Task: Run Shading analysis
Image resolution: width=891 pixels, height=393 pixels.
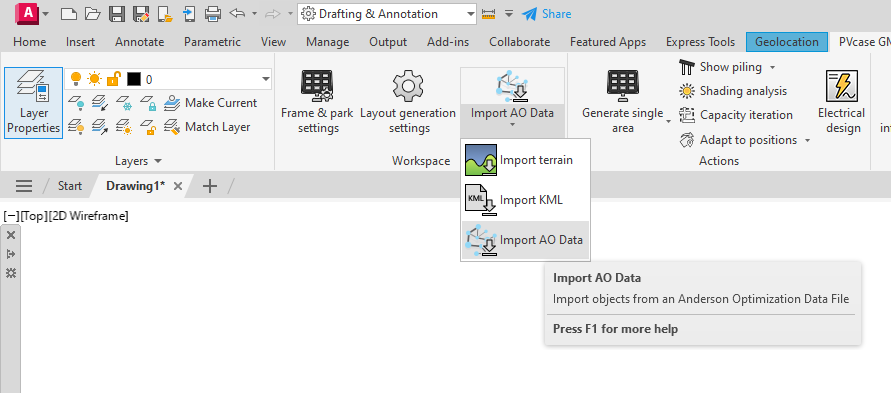Action: coord(733,91)
